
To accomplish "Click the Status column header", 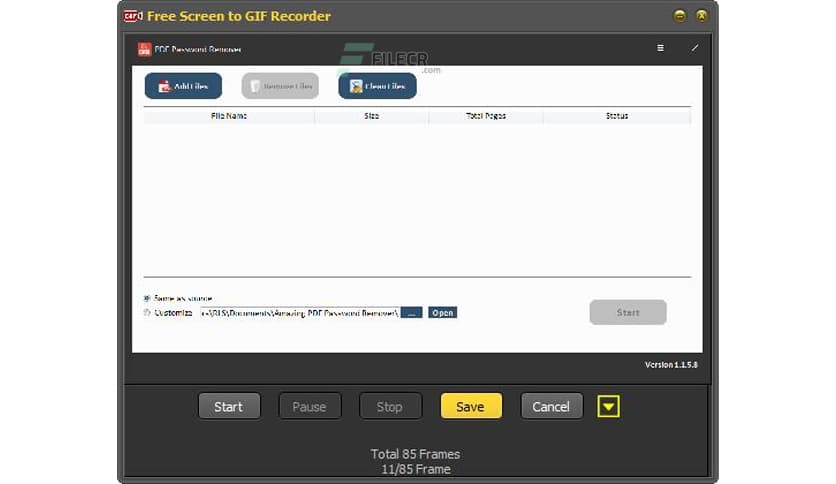I will tap(617, 116).
